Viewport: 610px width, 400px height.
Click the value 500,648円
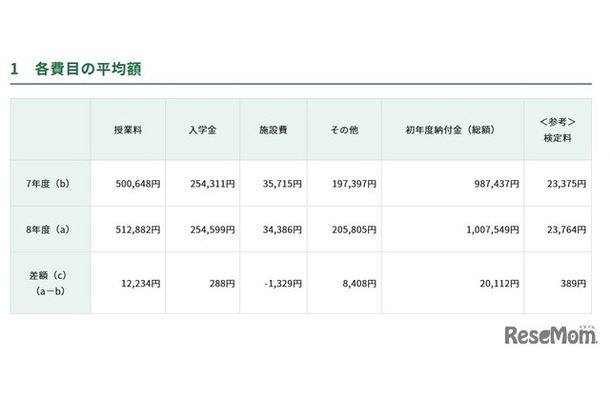point(138,184)
